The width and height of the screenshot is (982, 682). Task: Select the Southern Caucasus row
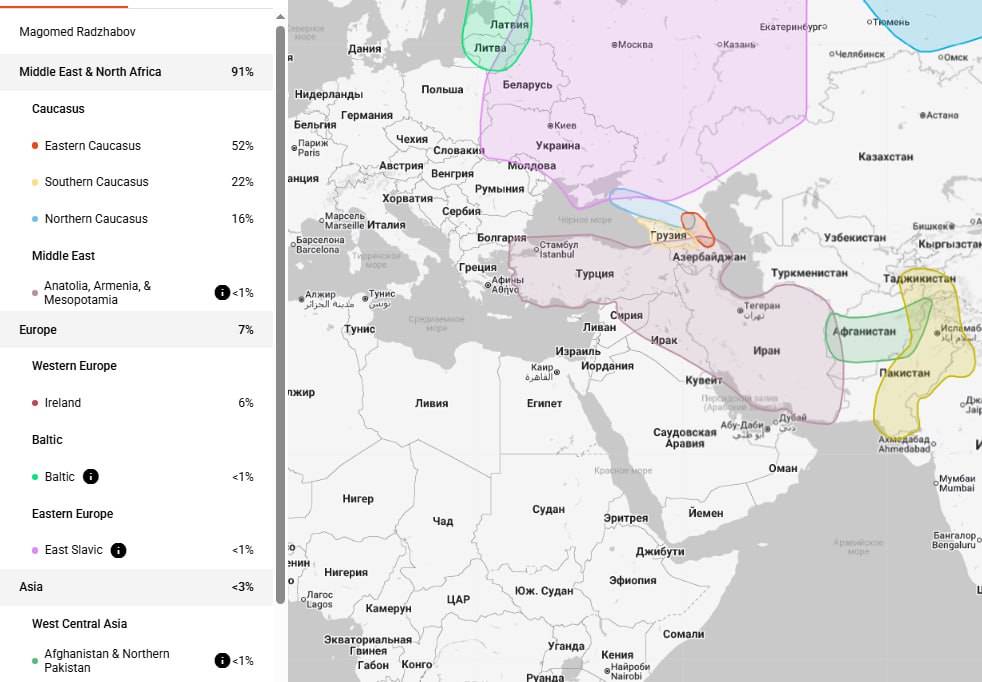137,182
